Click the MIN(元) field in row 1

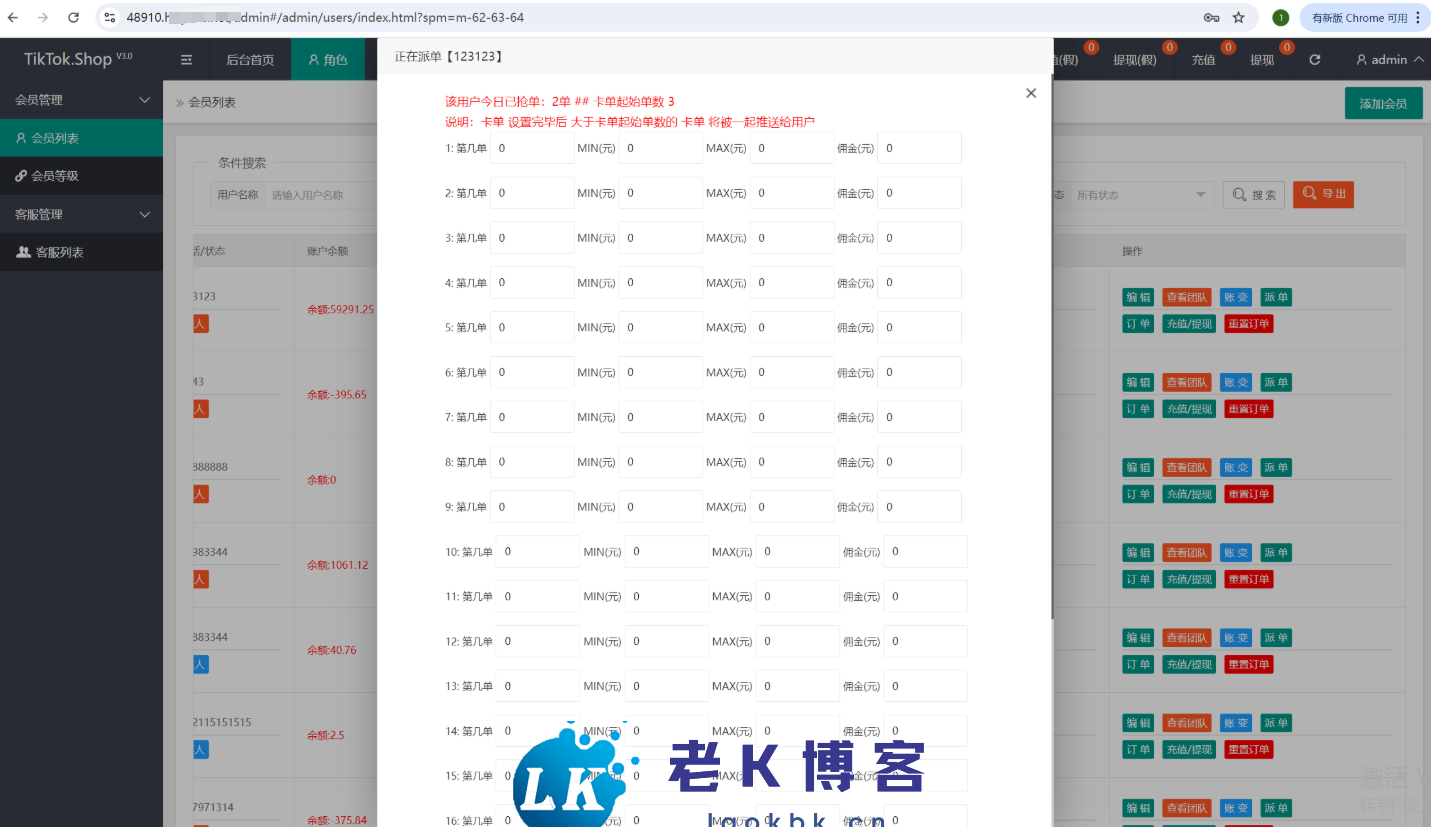[660, 148]
